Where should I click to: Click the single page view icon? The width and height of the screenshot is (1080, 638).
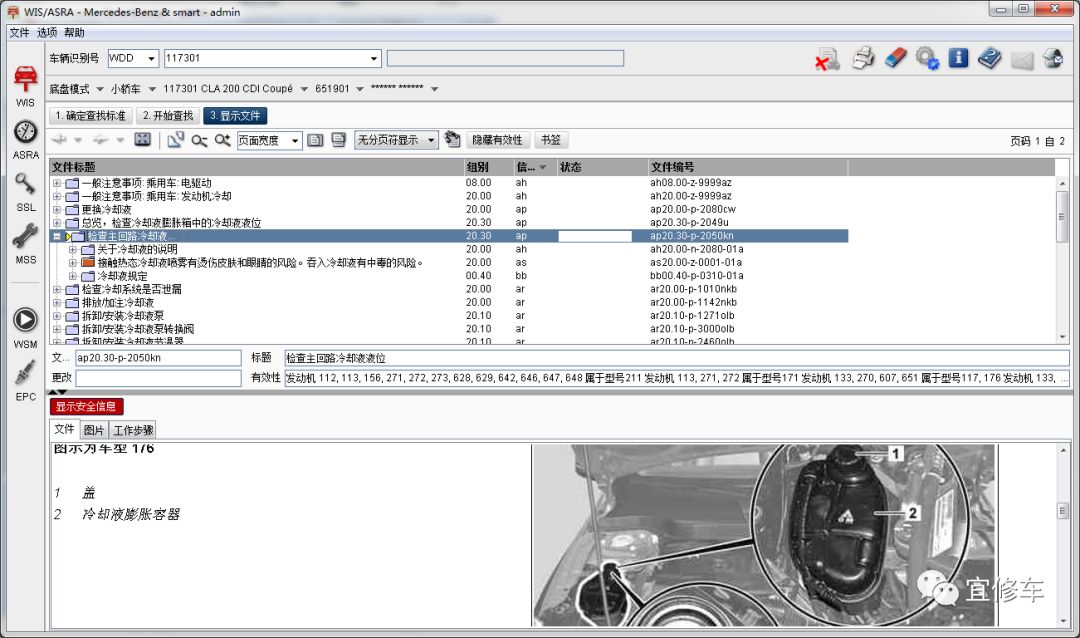pyautogui.click(x=315, y=140)
